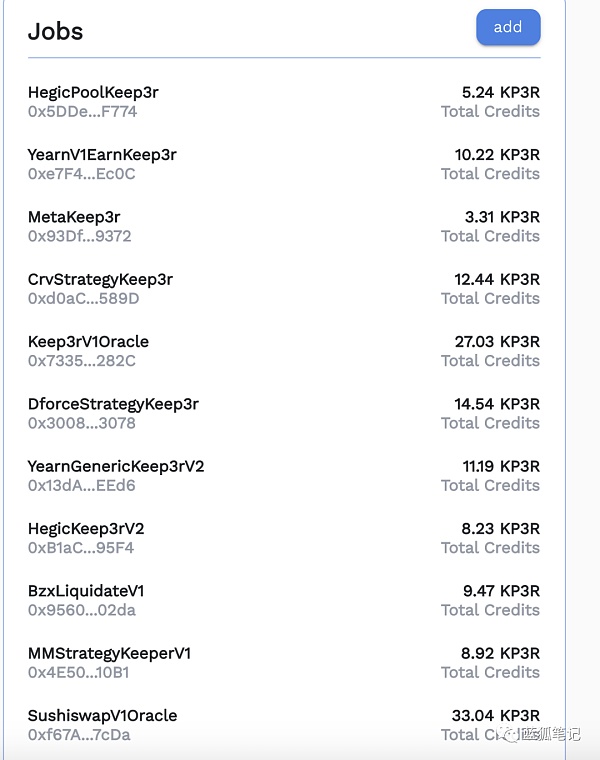Click the Jobs section heading

click(x=55, y=32)
